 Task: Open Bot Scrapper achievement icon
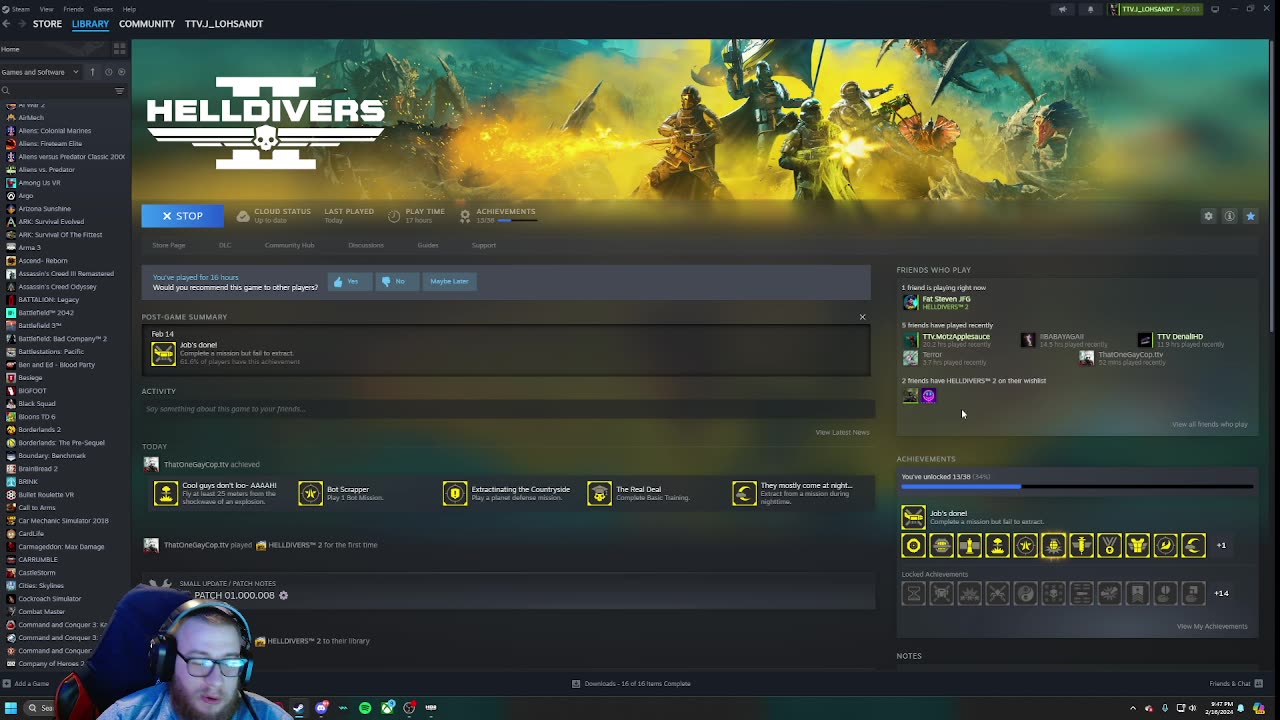(x=310, y=493)
